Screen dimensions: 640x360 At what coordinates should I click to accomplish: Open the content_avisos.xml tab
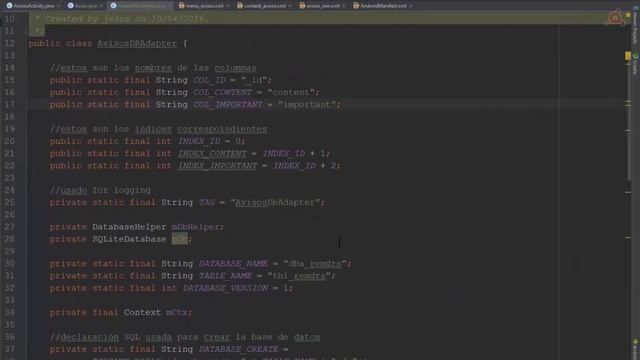[x=265, y=6]
